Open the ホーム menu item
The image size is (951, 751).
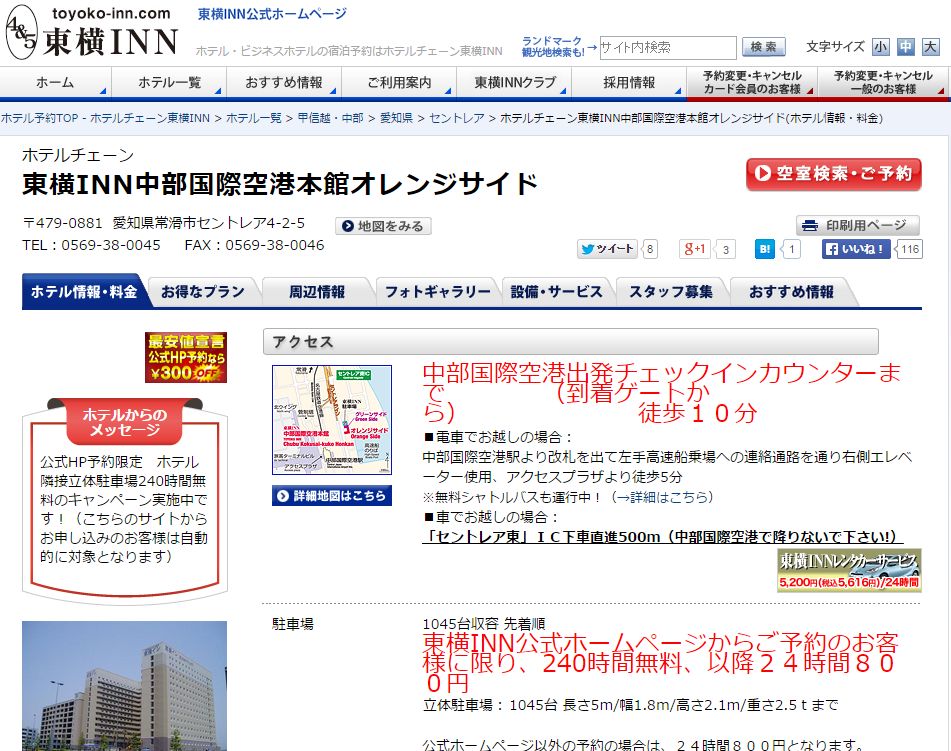click(x=55, y=83)
